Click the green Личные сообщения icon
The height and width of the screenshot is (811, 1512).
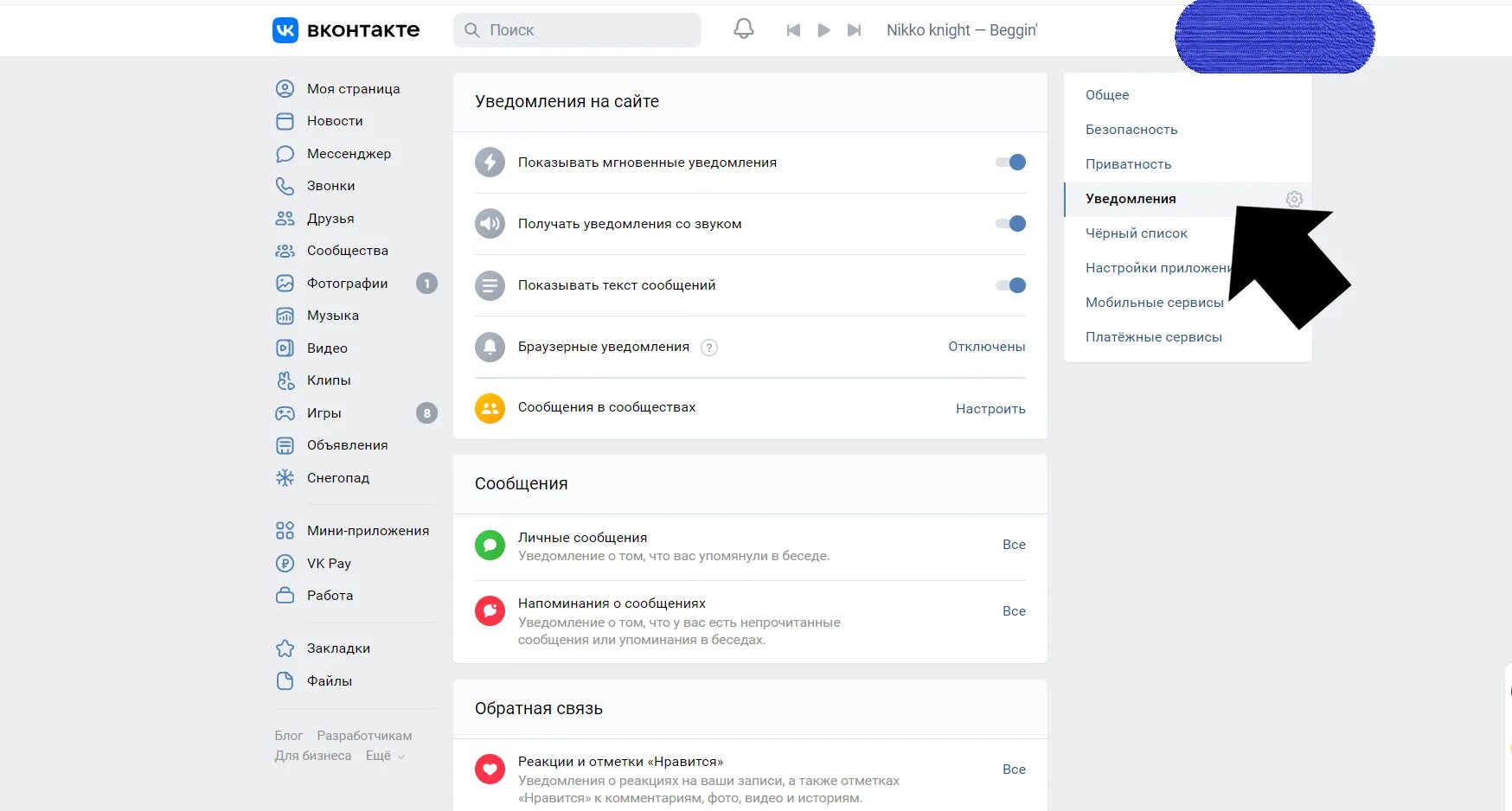click(490, 546)
